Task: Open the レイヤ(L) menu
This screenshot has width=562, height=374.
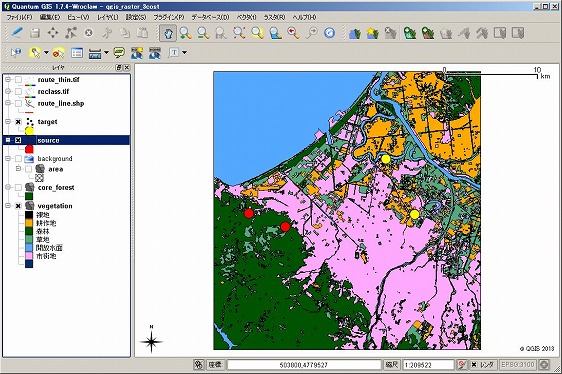Action: tap(108, 17)
